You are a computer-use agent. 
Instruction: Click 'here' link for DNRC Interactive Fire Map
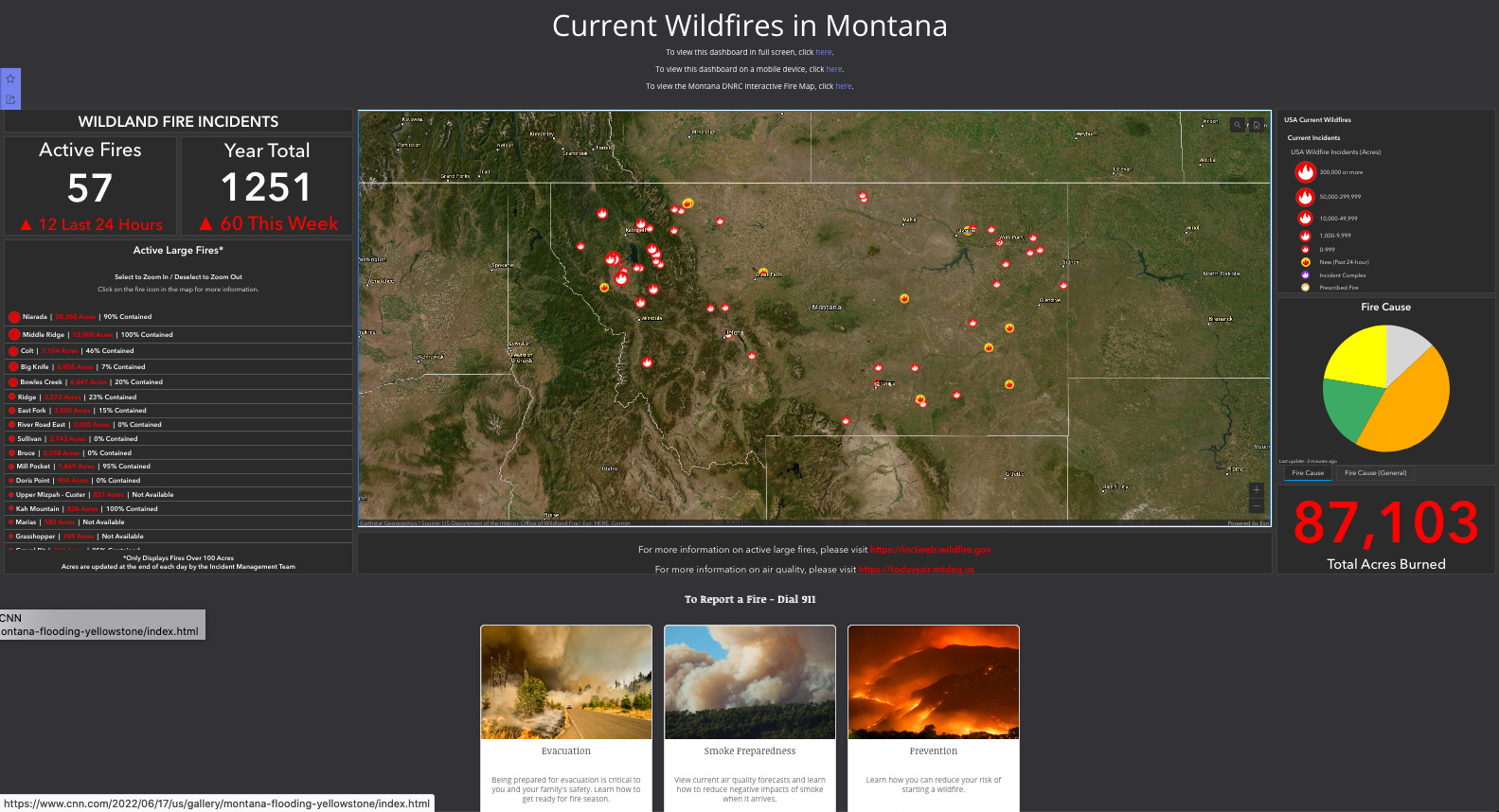[x=844, y=86]
